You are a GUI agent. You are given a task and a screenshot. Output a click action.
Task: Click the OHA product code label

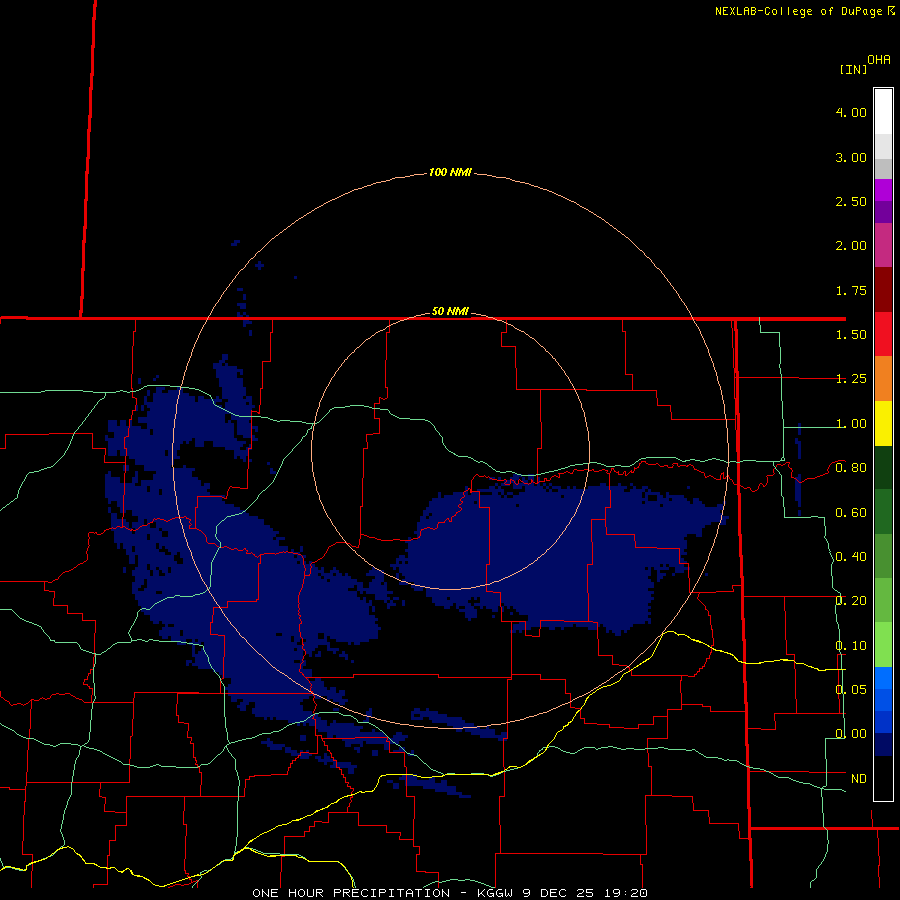tap(879, 60)
